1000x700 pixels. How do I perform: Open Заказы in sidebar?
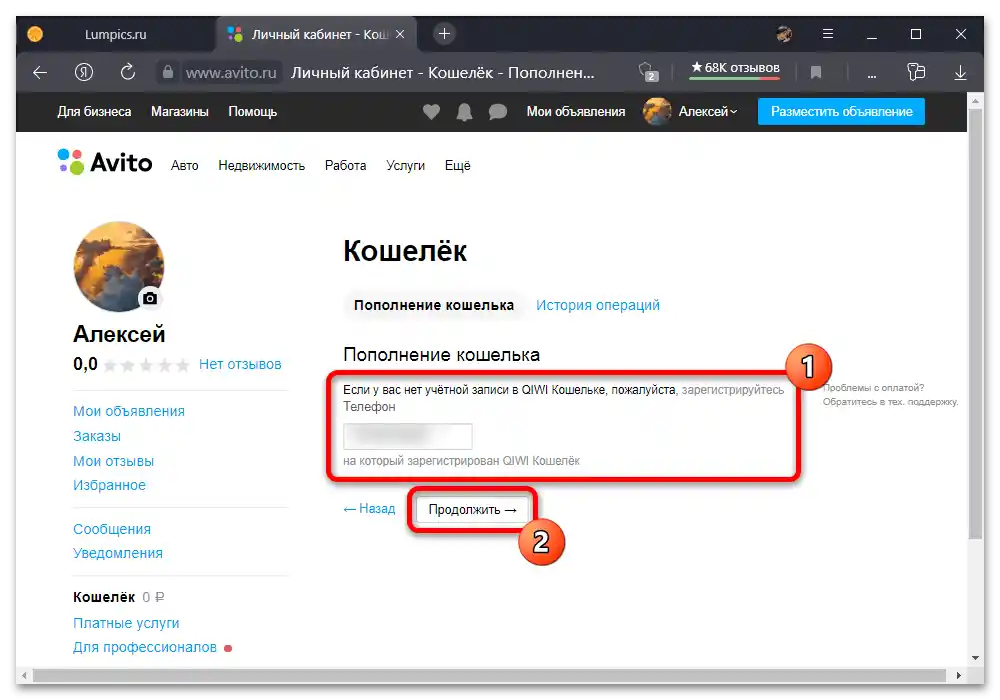coord(97,436)
